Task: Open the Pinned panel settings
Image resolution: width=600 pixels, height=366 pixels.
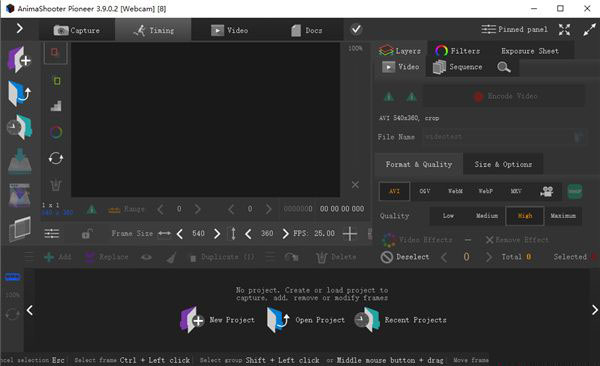Action: 514,29
